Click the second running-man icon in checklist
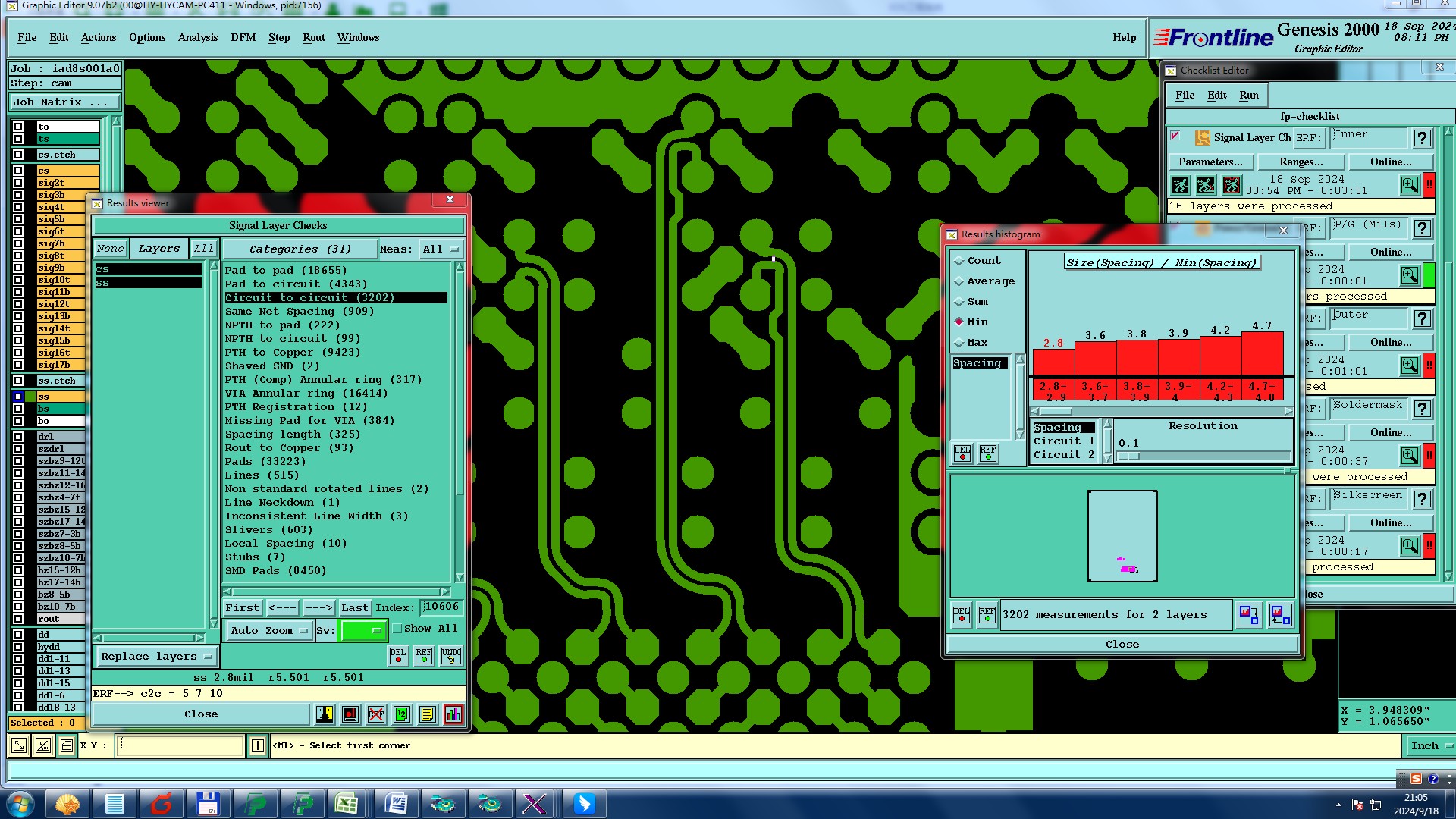The width and height of the screenshot is (1456, 819). (1206, 185)
